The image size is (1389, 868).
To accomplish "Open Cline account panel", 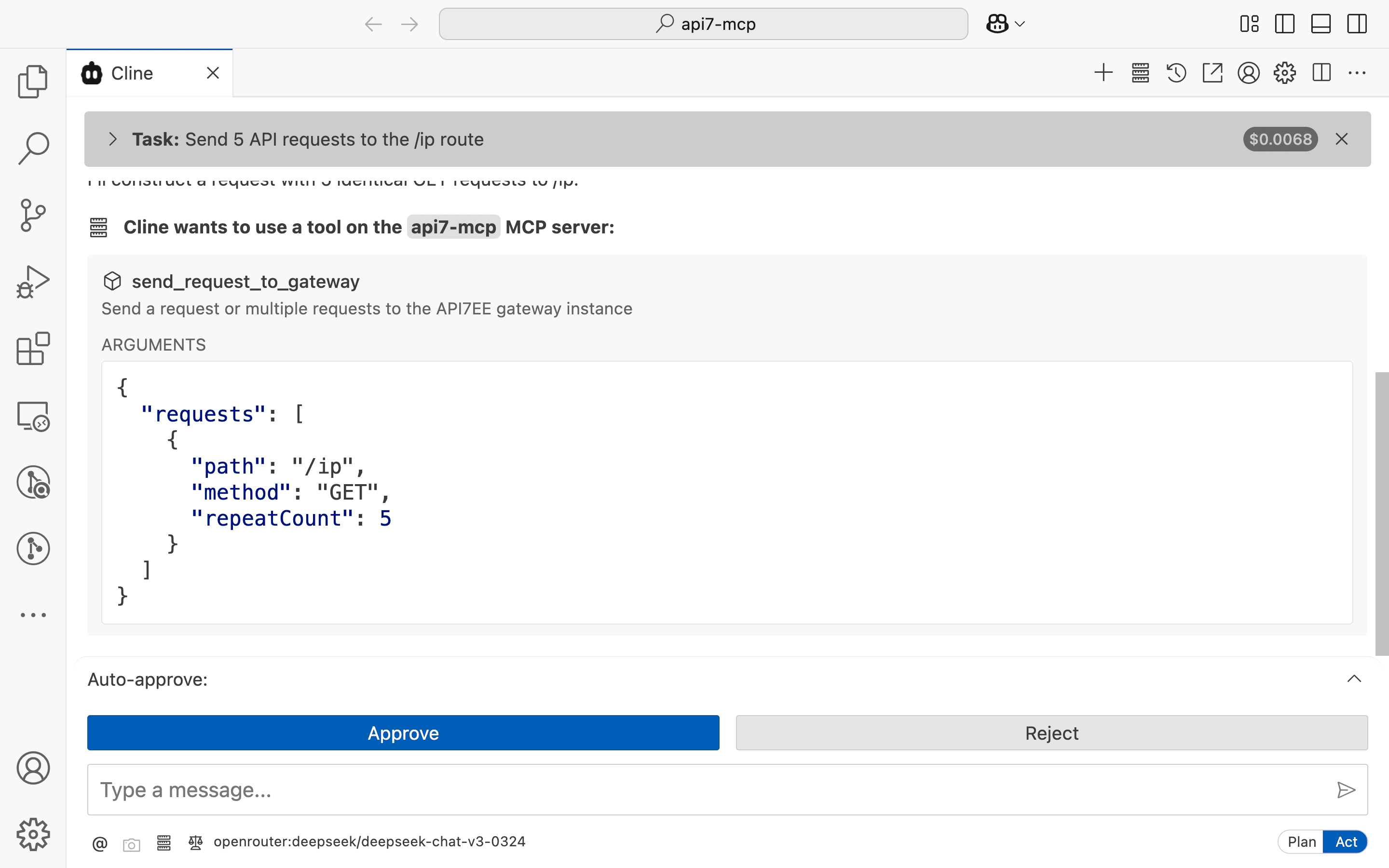I will 1248,73.
